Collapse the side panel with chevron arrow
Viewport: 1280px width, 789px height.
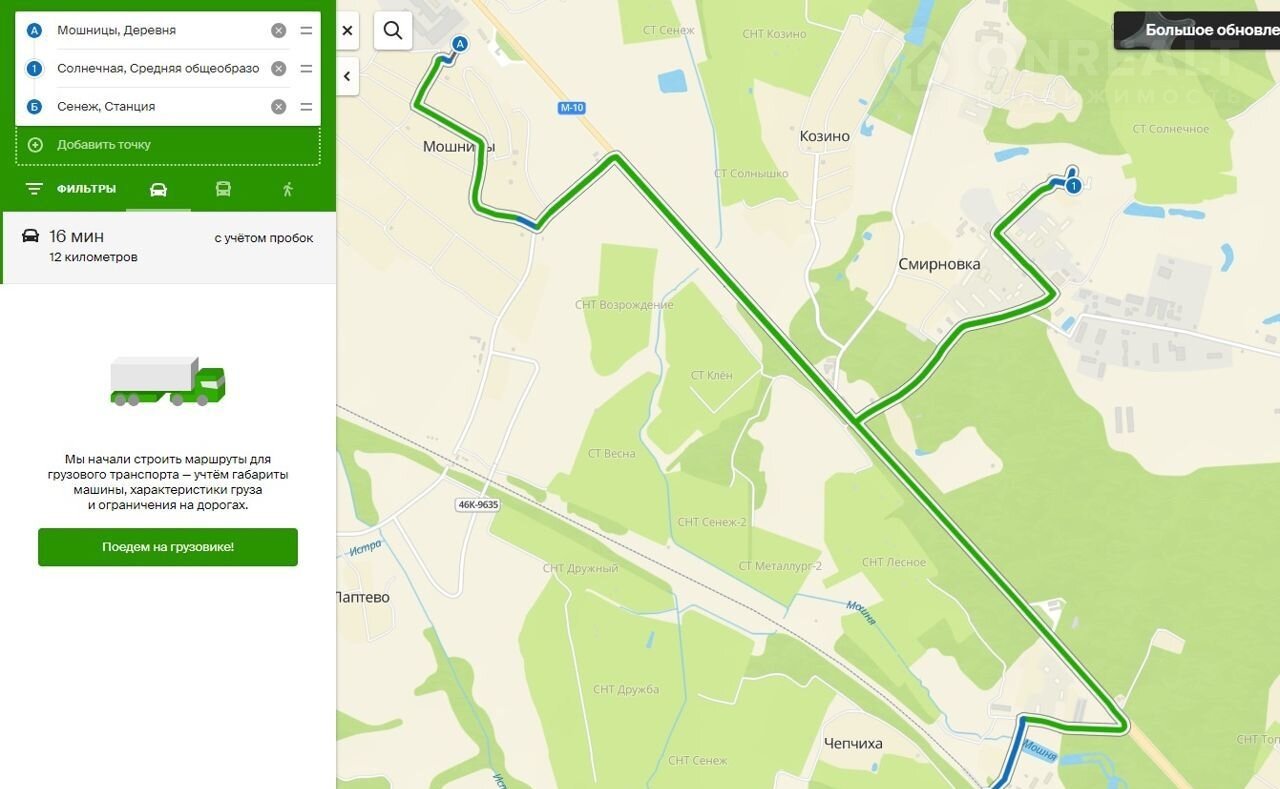[x=347, y=76]
